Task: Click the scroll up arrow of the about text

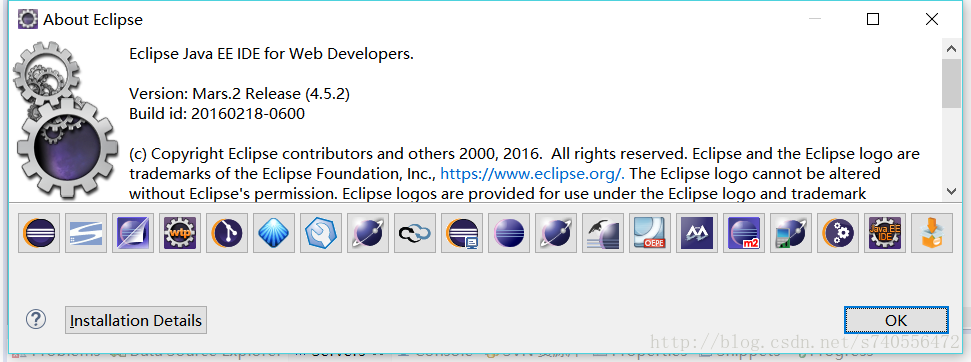Action: point(951,48)
